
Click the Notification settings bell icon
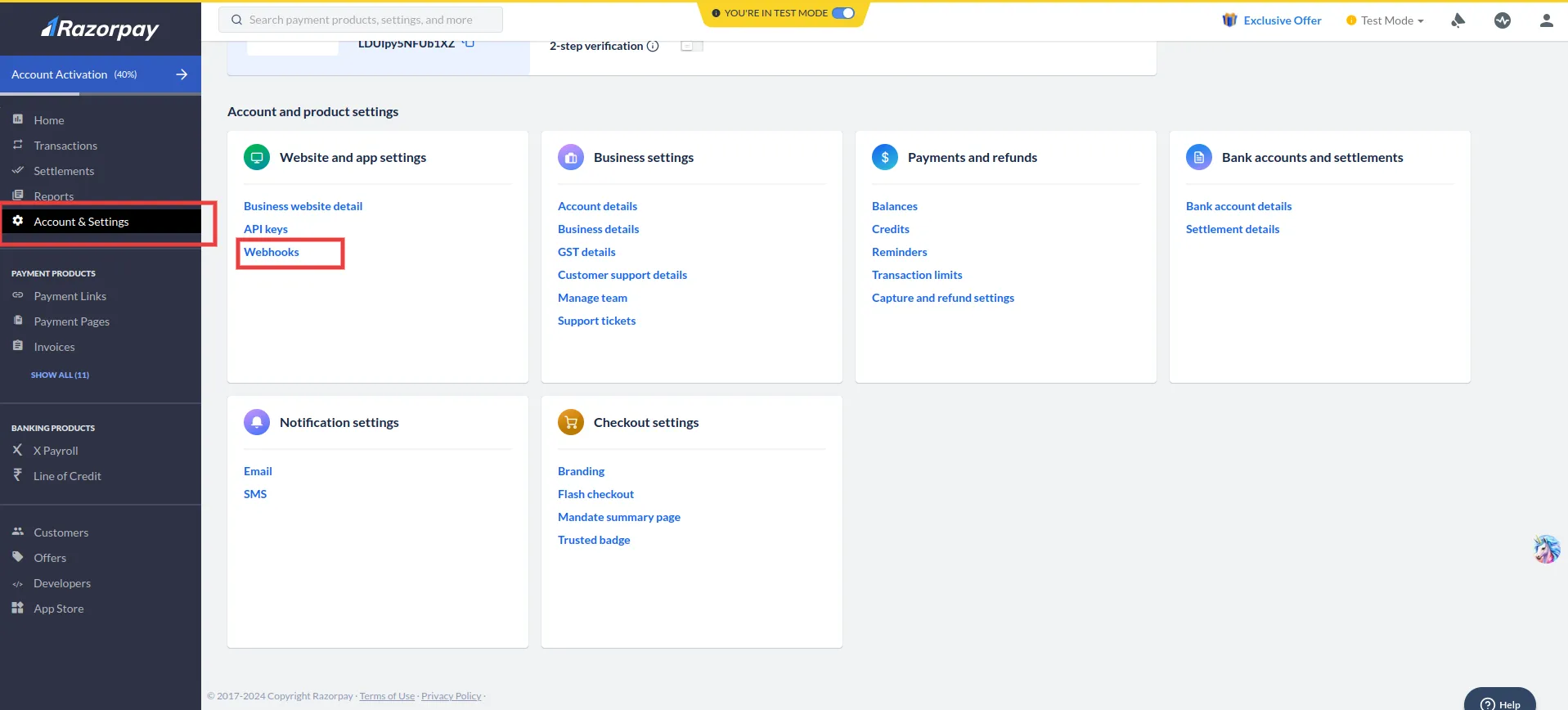coord(257,422)
